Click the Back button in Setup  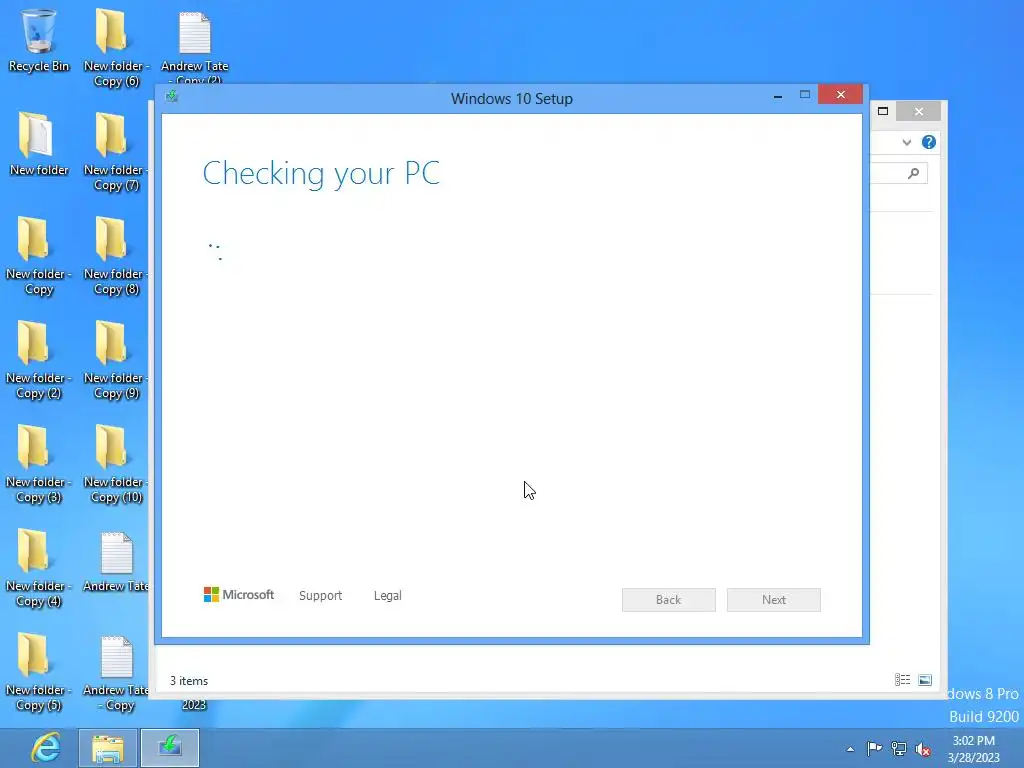coord(669,600)
